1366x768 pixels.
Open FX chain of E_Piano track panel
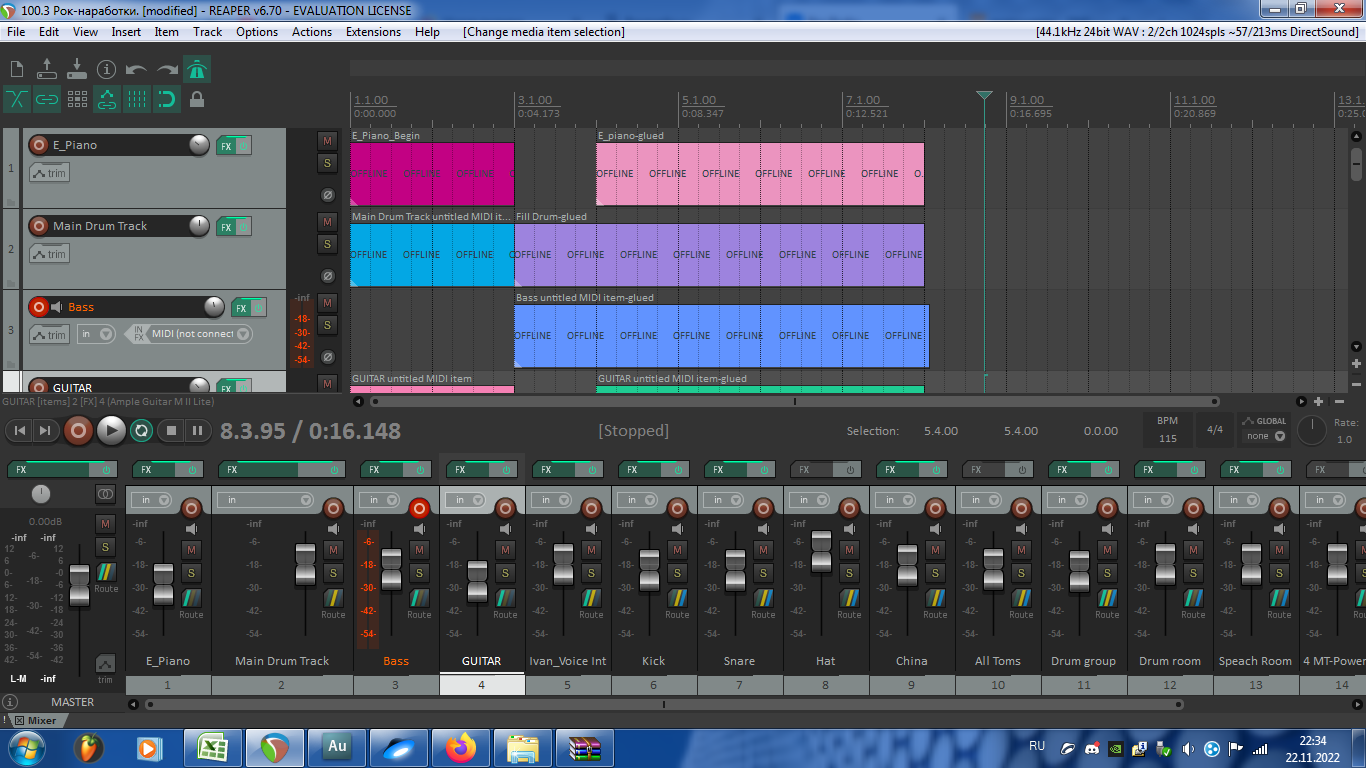226,146
